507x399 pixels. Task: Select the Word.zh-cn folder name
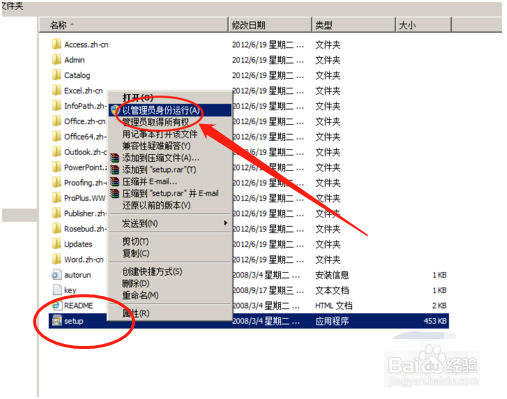84,259
